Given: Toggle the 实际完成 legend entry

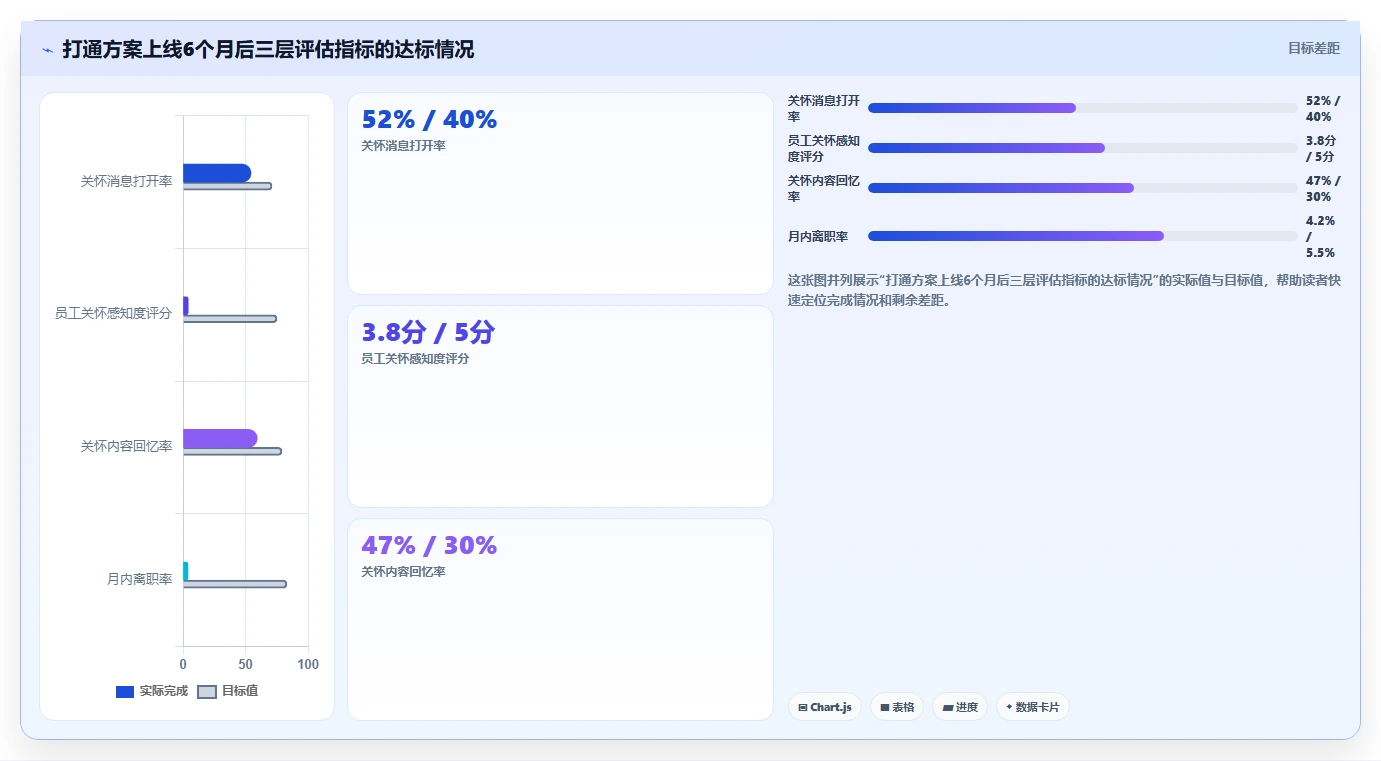Looking at the screenshot, I should pyautogui.click(x=152, y=691).
